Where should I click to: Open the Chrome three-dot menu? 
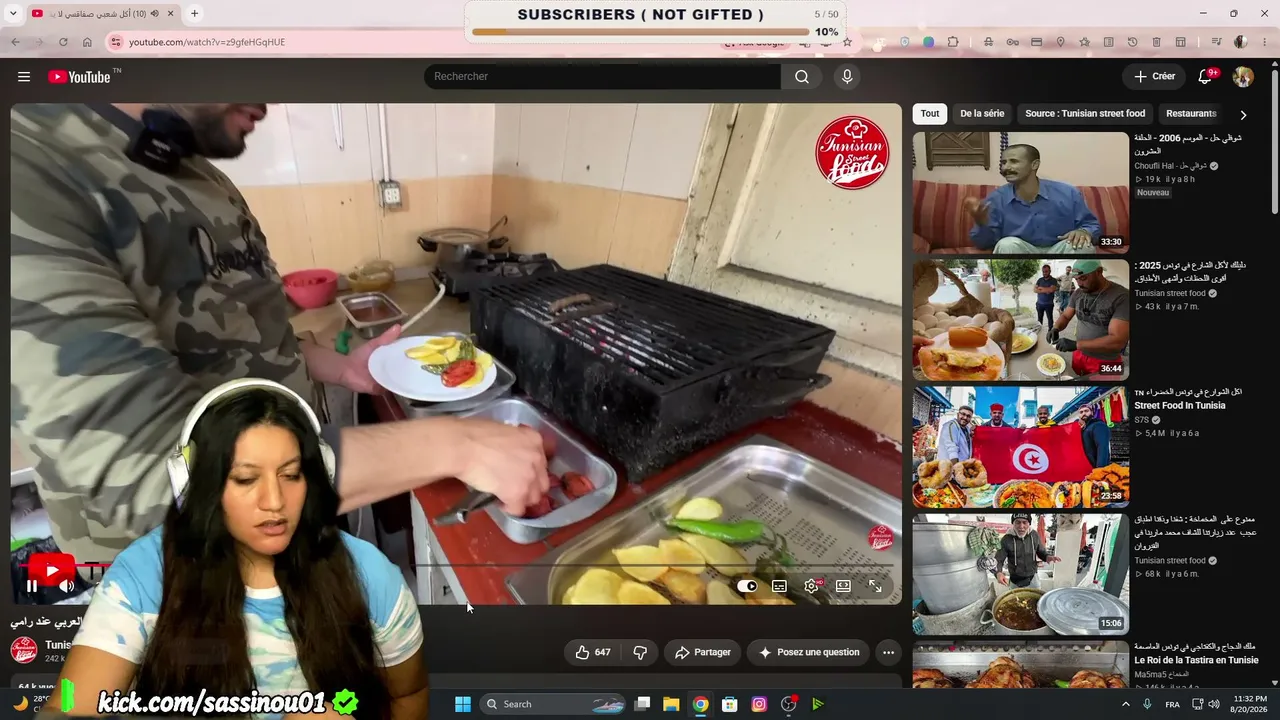pyautogui.click(x=1264, y=42)
